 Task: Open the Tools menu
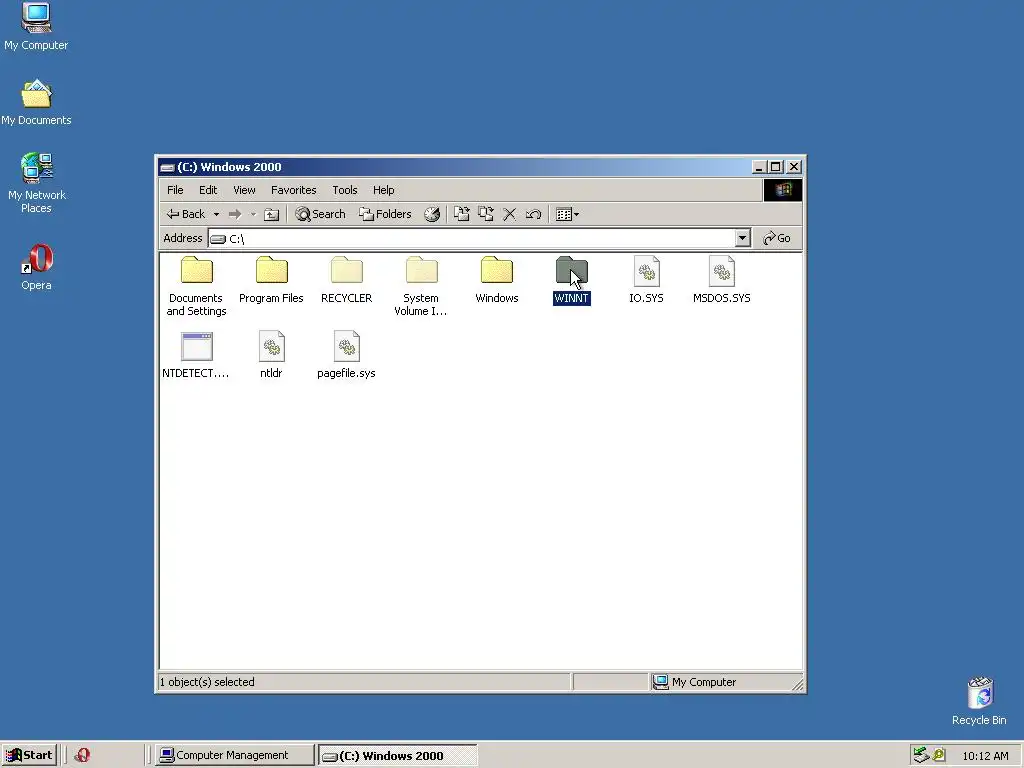pyautogui.click(x=345, y=190)
